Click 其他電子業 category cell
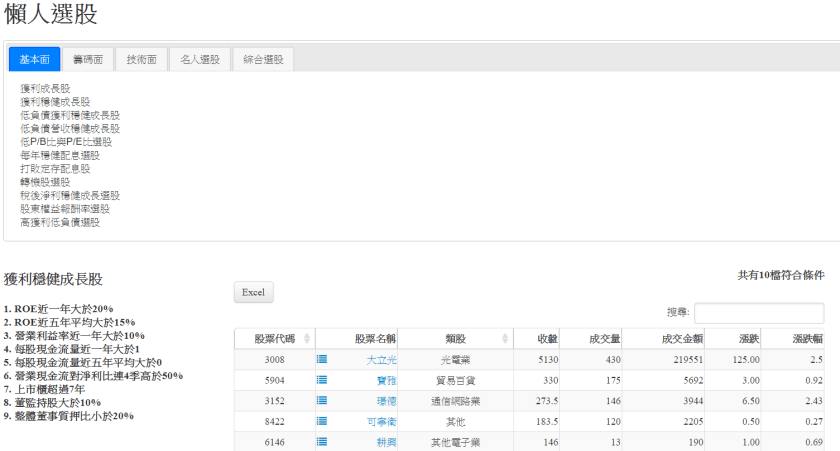The image size is (840, 451). [455, 442]
